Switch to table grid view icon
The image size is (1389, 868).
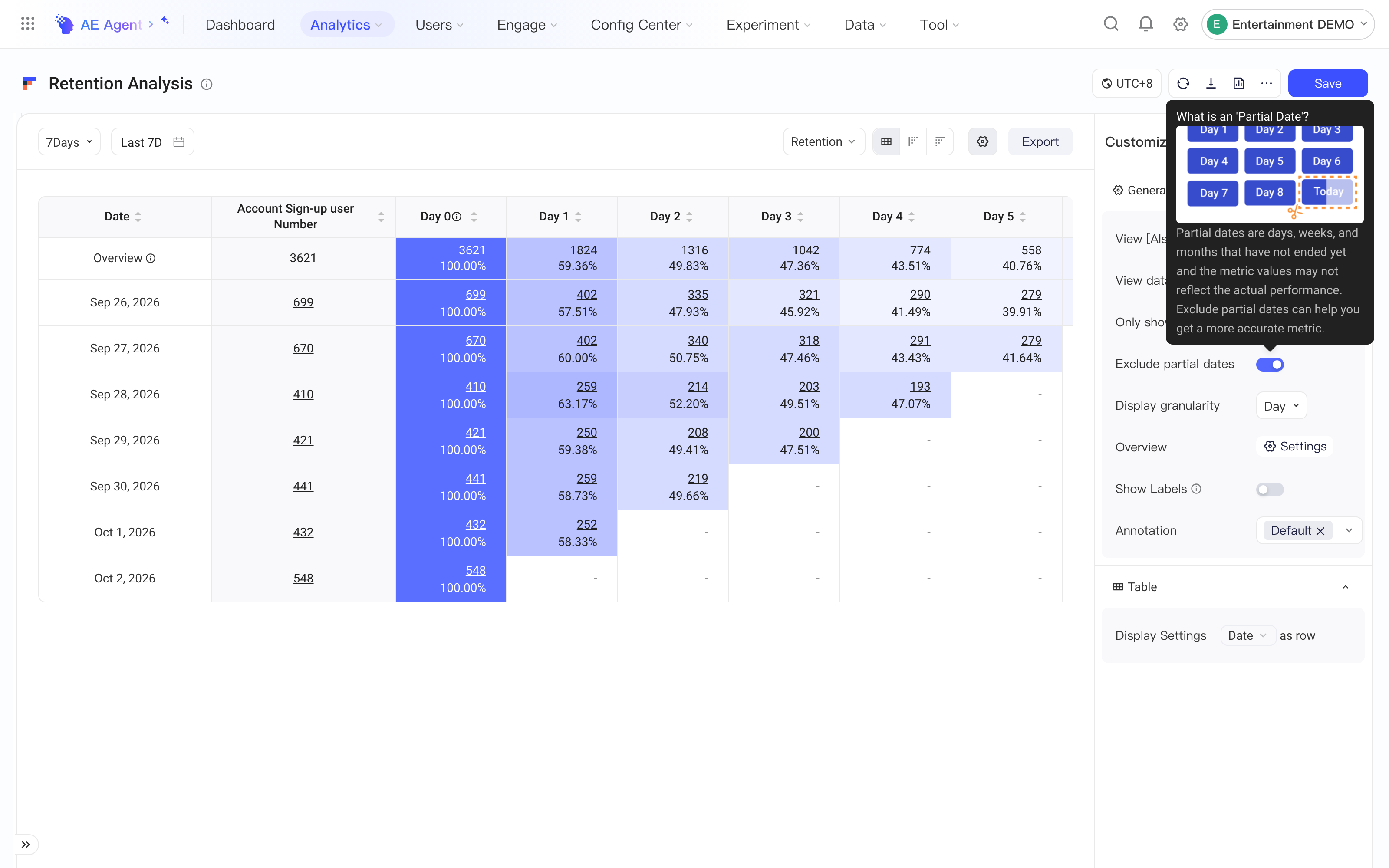click(x=886, y=142)
